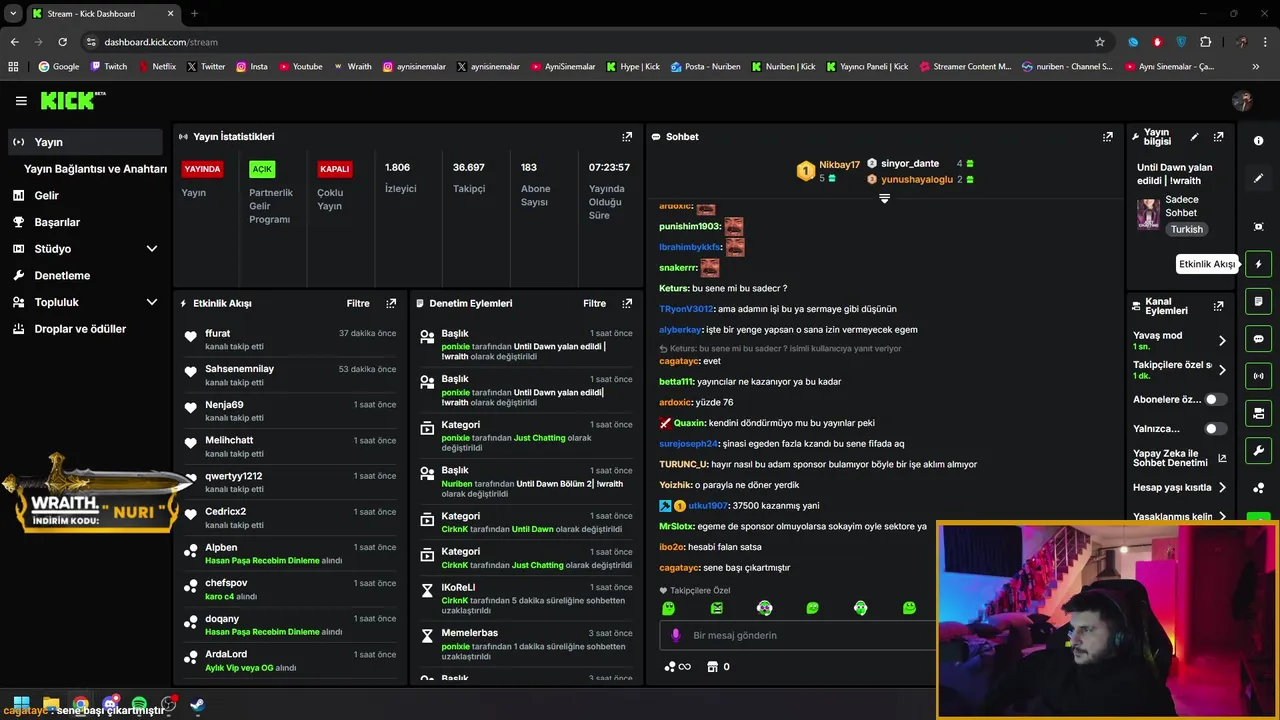Open Filtre in Etkinlik Akışı panel
This screenshot has width=1280, height=720.
(x=358, y=303)
